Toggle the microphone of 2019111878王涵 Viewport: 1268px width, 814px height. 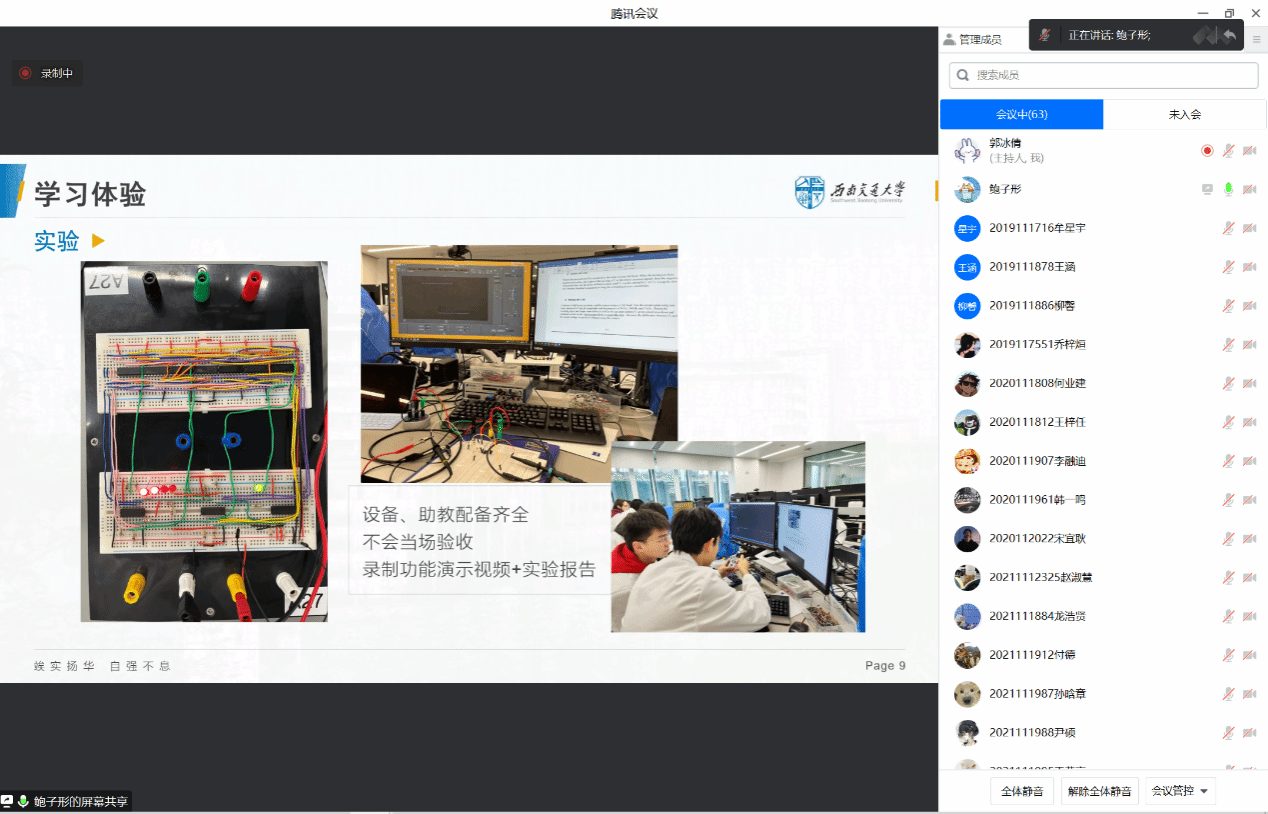pyautogui.click(x=1228, y=267)
